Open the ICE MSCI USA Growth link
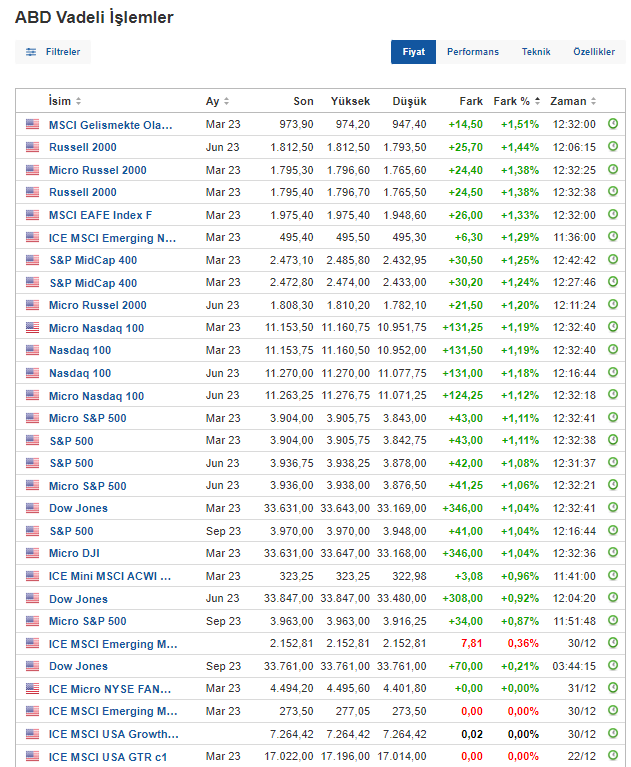The image size is (631, 767). click(x=113, y=734)
